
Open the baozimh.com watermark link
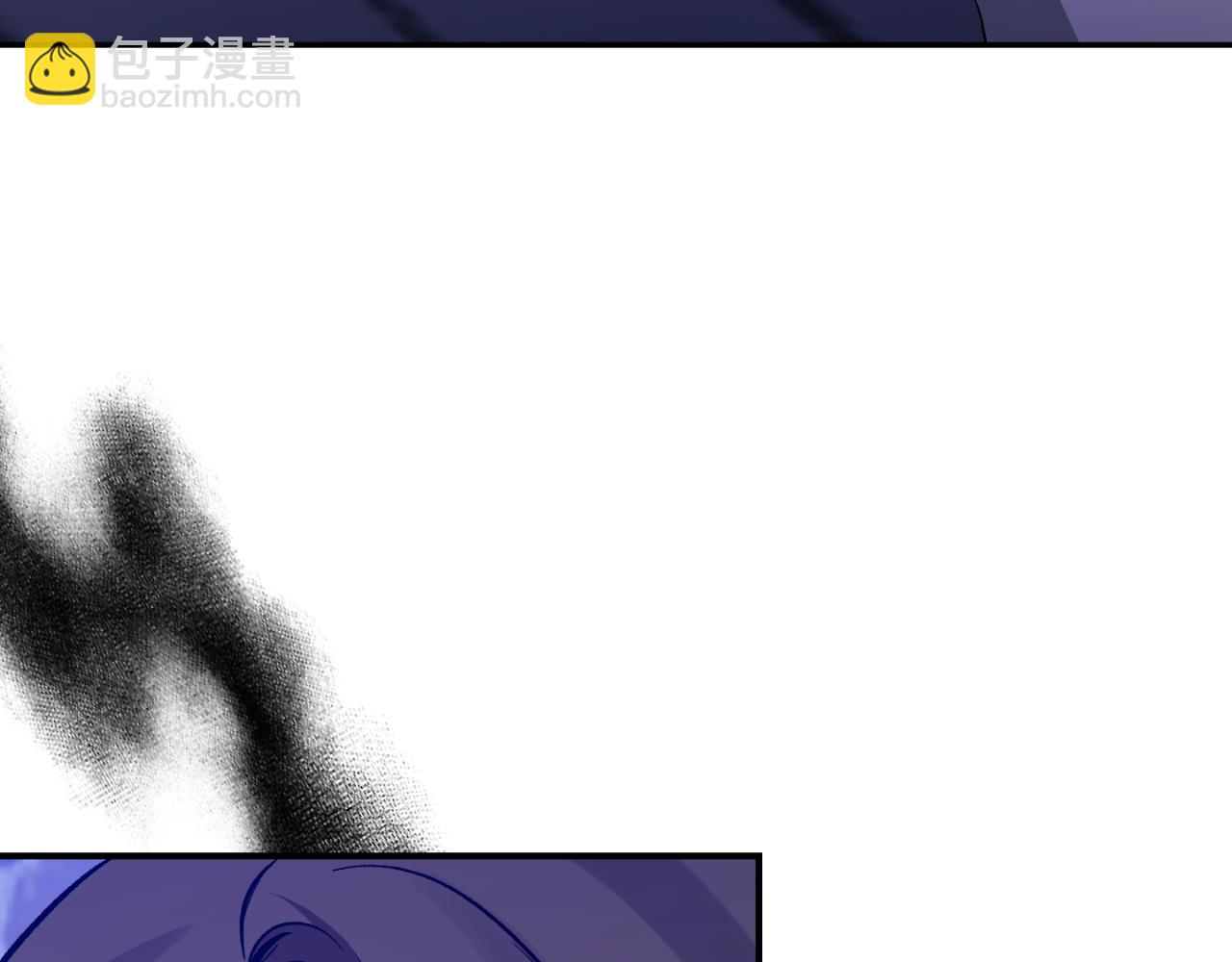tap(200, 97)
